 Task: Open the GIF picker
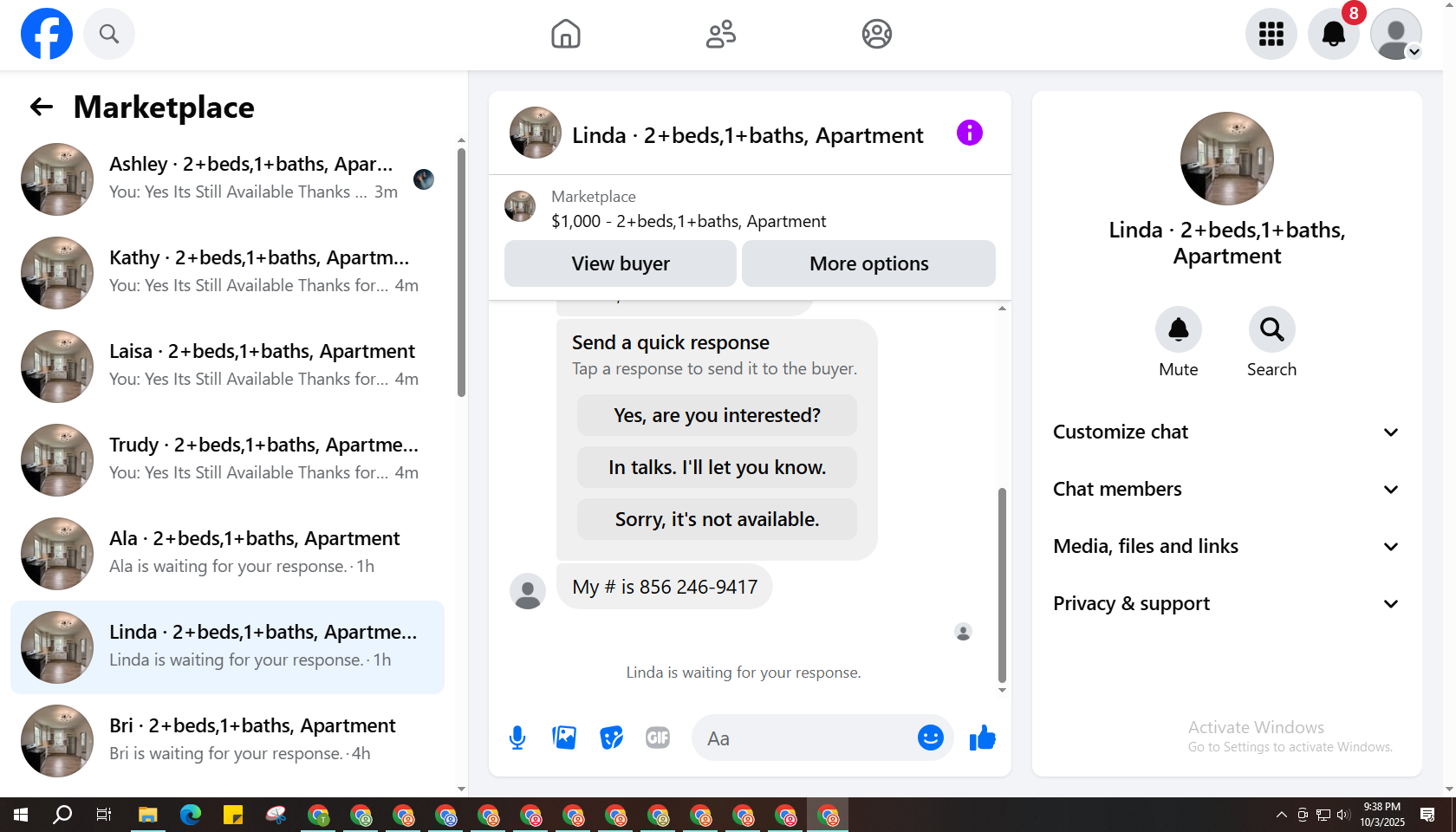658,738
